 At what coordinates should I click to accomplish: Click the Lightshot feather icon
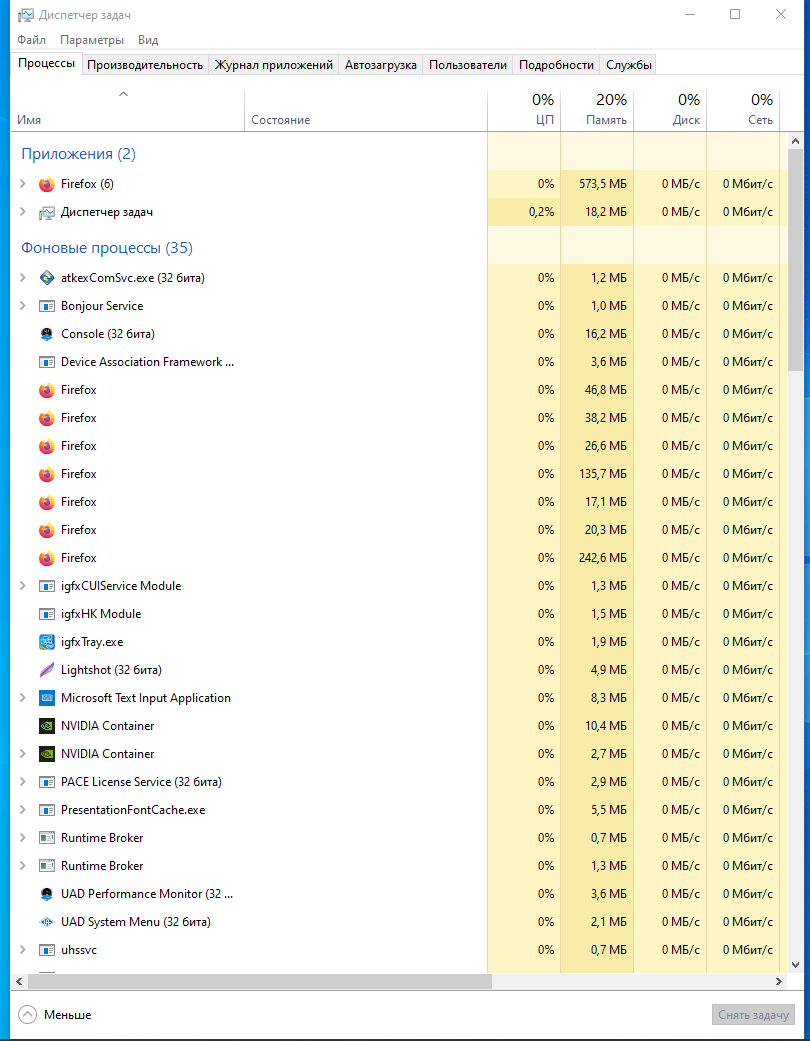[46, 670]
